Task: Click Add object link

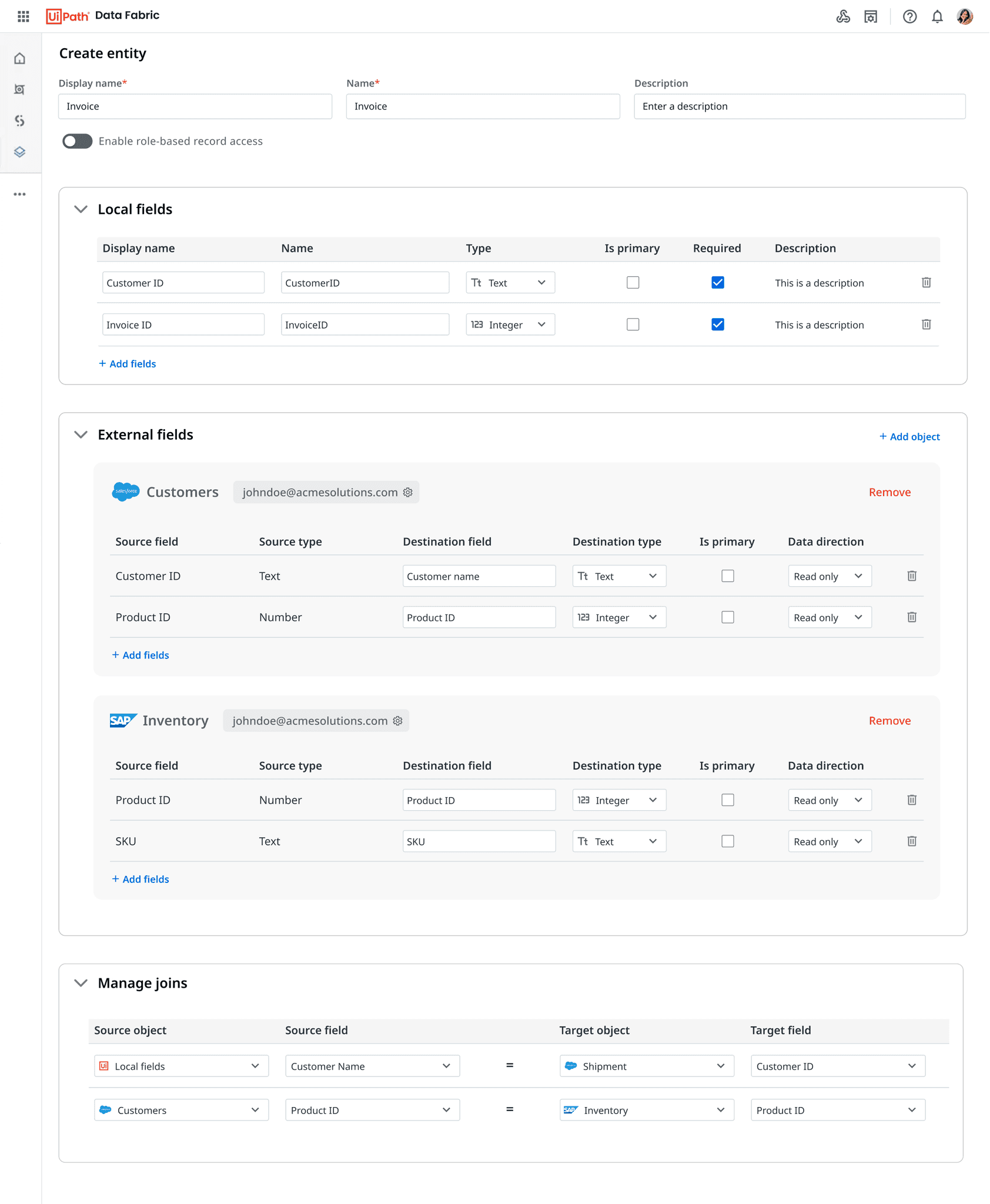Action: [909, 437]
